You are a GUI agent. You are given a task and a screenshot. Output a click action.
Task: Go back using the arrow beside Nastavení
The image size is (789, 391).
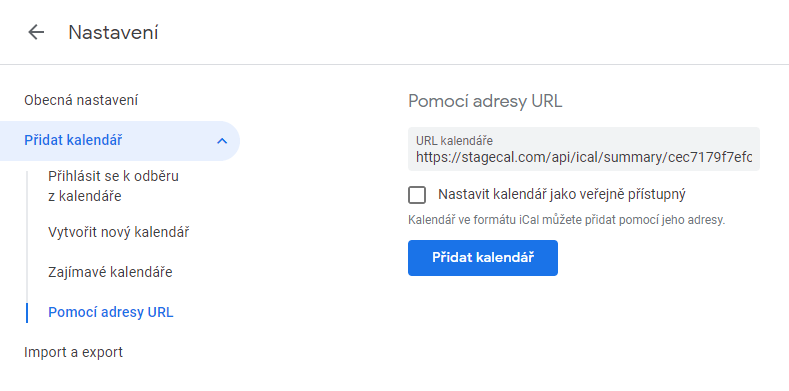(x=36, y=33)
